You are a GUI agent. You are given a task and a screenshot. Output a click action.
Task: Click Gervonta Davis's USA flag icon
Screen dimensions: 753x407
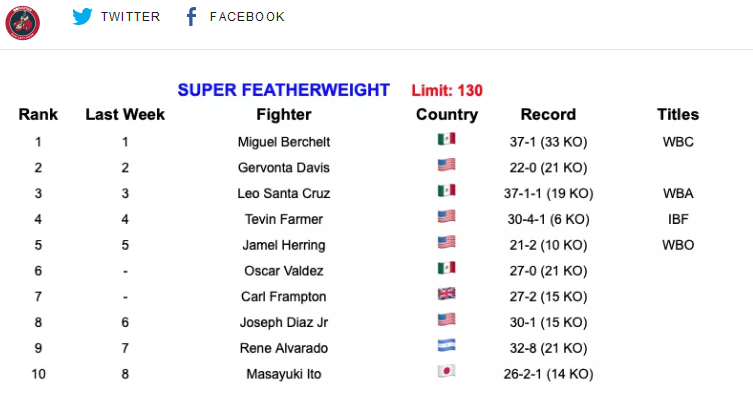coord(447,165)
